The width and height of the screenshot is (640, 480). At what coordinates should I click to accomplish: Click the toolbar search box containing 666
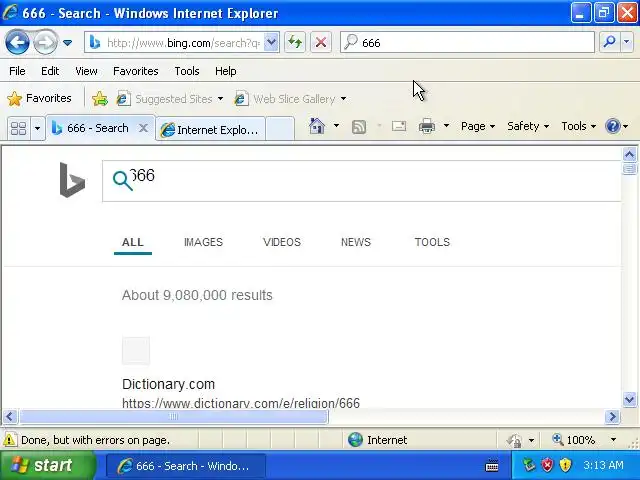coord(467,42)
